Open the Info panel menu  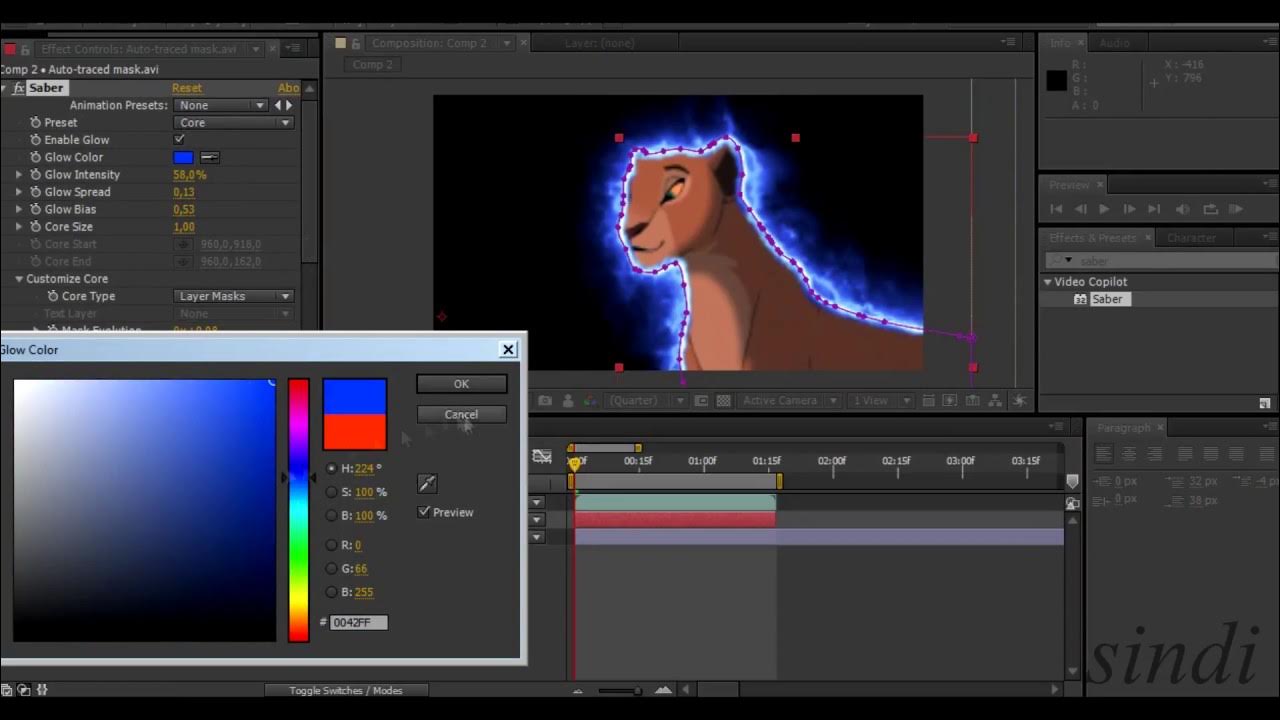point(1268,43)
